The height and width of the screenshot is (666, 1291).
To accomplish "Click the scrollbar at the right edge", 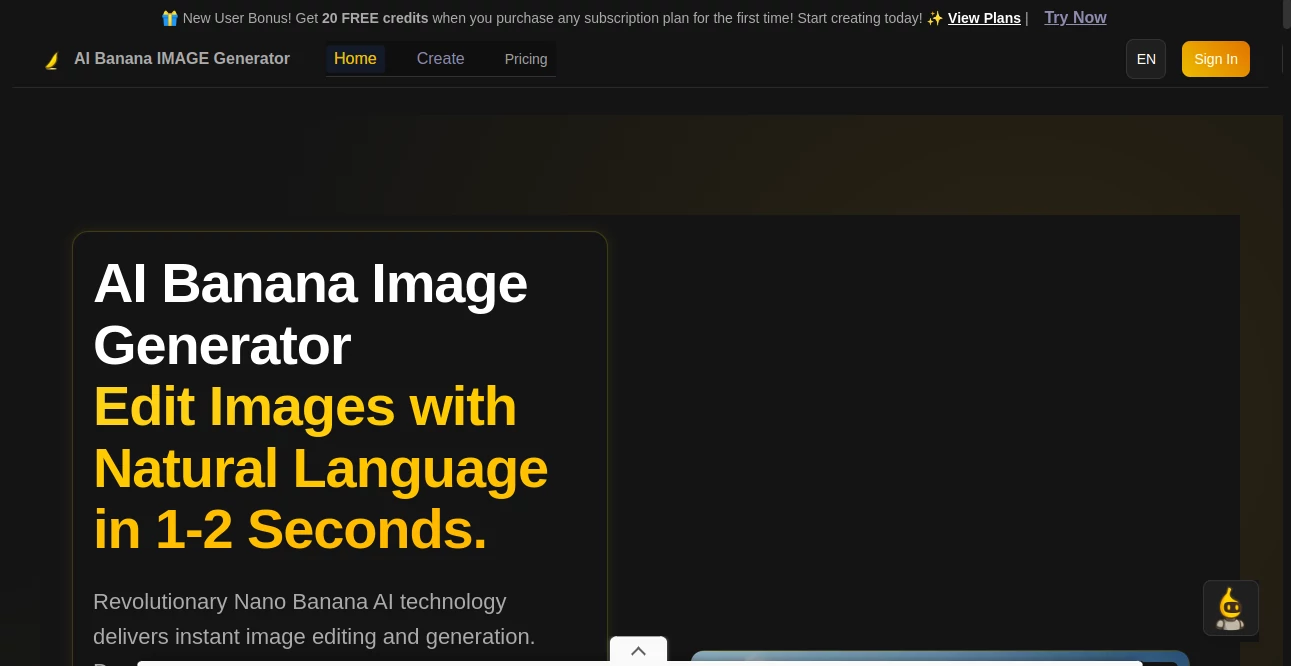I will tap(1286, 14).
